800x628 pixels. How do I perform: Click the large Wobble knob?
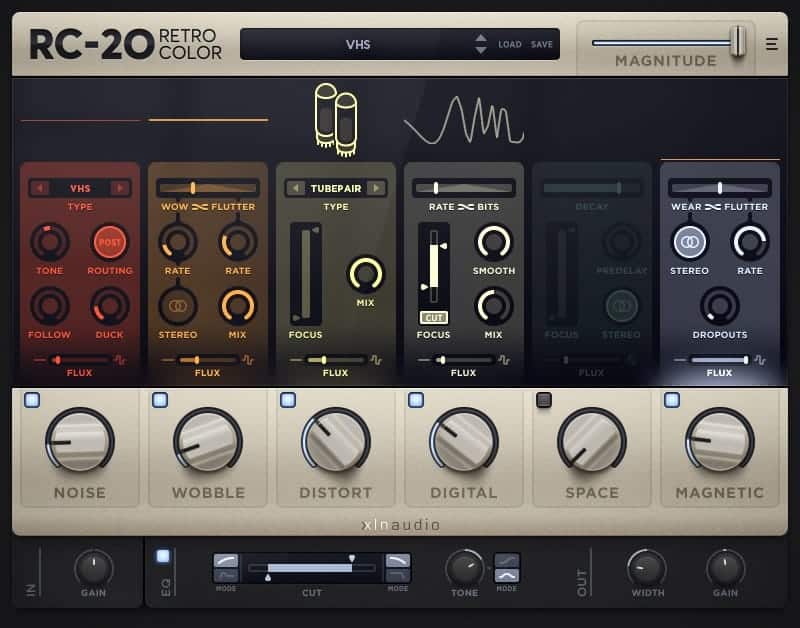(x=208, y=441)
